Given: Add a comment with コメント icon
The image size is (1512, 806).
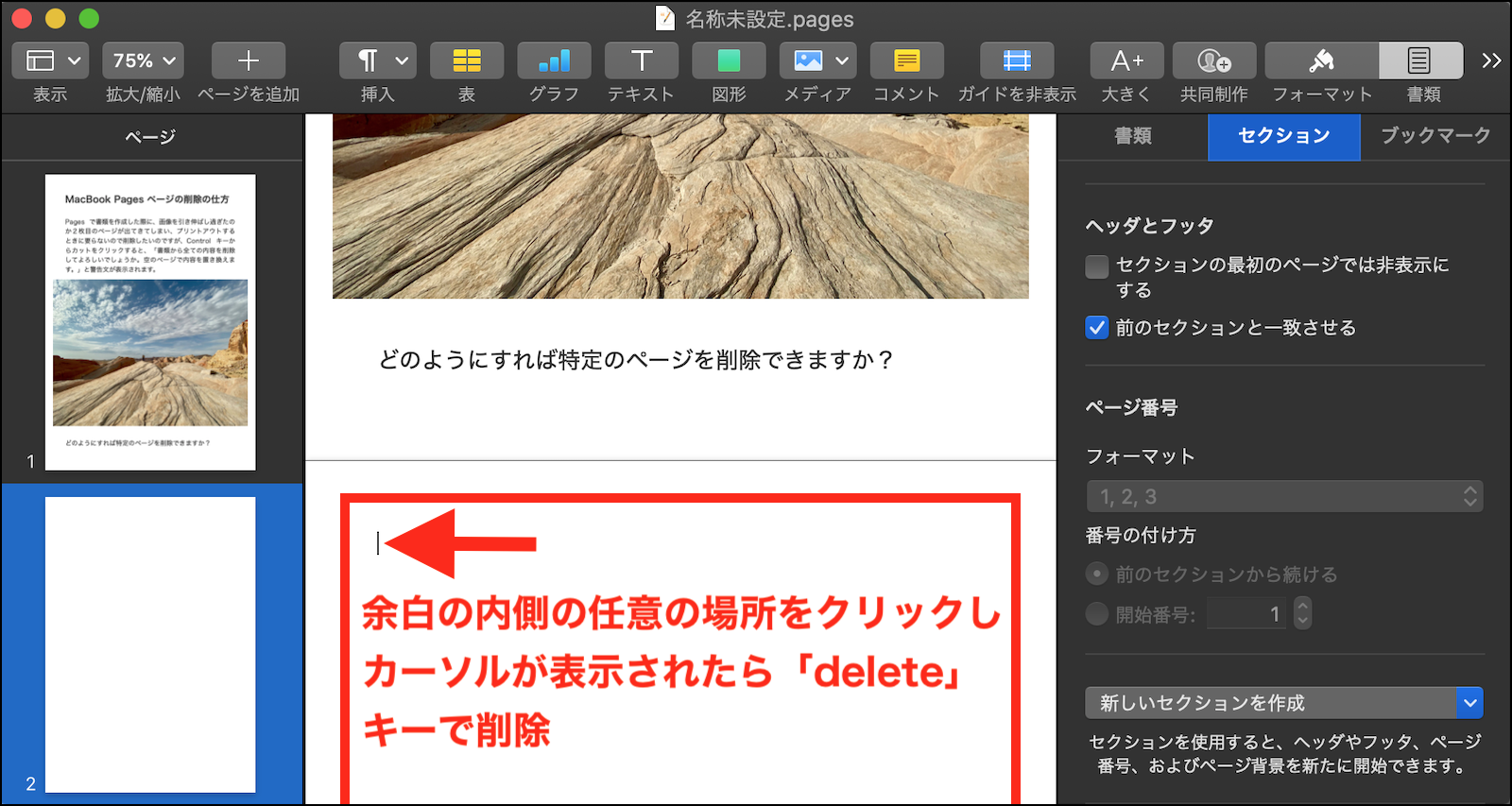Looking at the screenshot, I should (x=907, y=60).
